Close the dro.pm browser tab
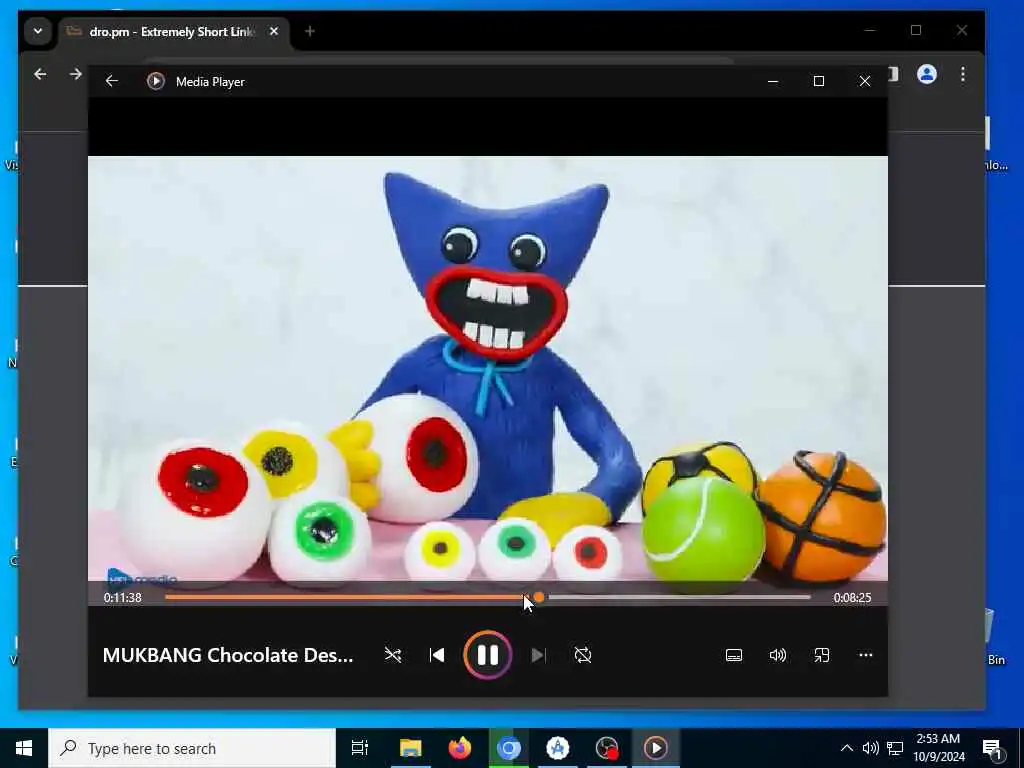 [274, 31]
